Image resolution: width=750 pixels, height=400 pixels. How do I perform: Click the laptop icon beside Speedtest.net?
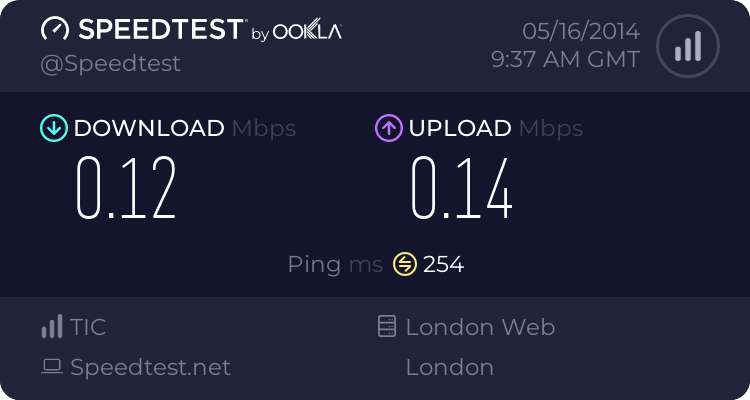[x=51, y=367]
